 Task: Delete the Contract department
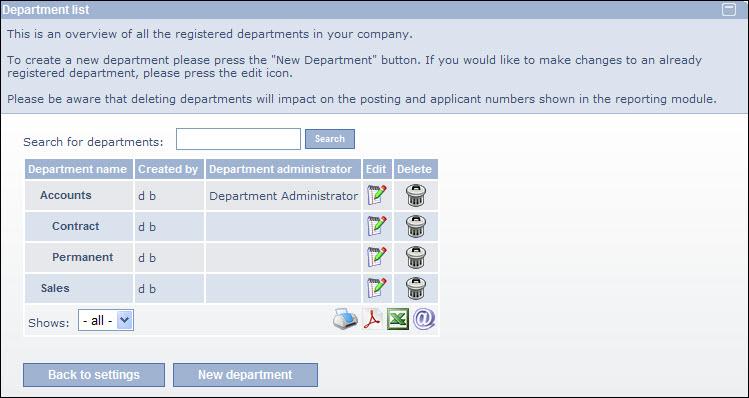coord(416,226)
